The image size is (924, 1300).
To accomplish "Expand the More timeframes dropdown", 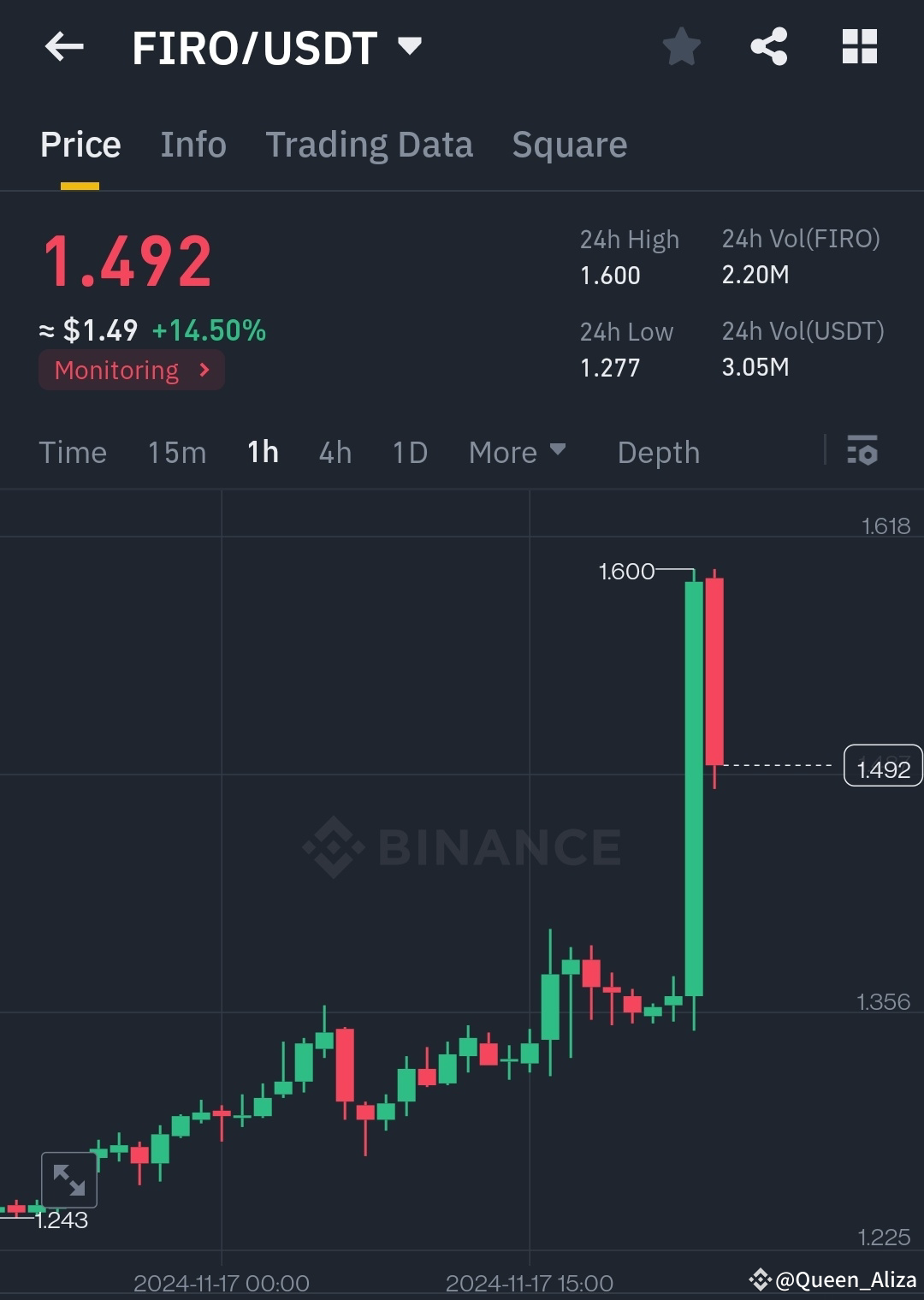I will tap(517, 452).
